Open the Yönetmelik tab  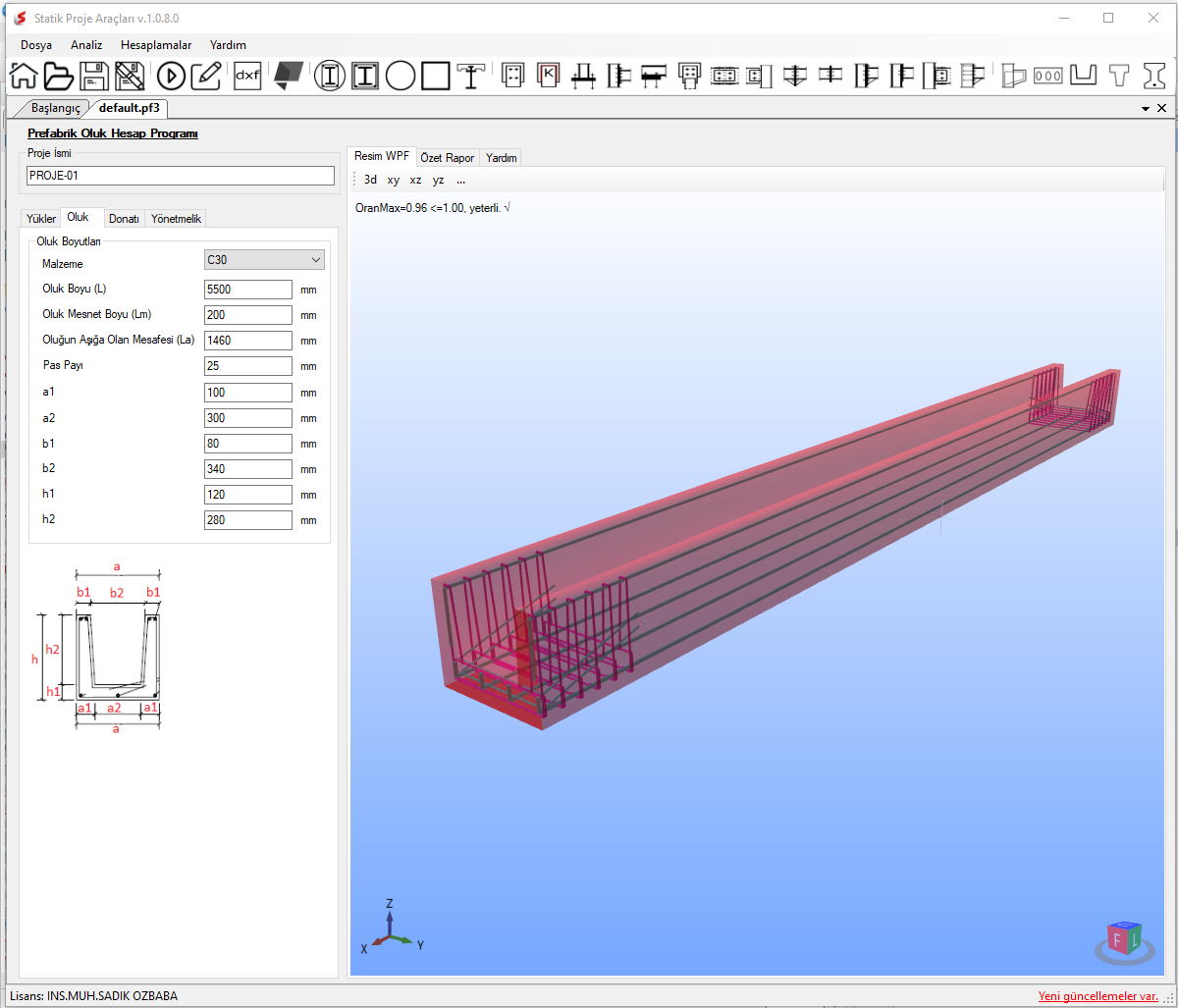pos(175,219)
